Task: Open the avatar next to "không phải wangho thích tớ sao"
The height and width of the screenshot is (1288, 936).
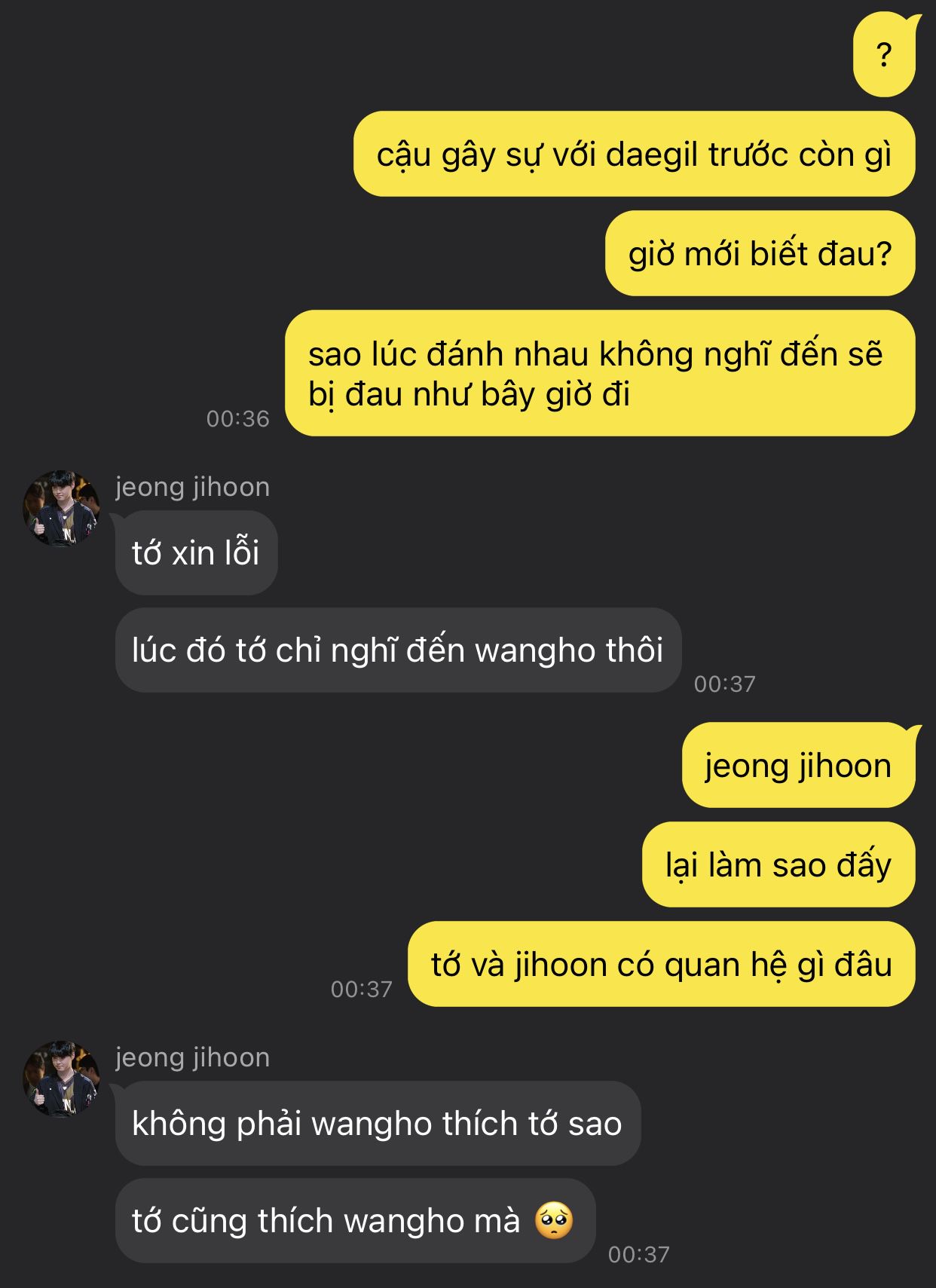Action: coord(61,1079)
